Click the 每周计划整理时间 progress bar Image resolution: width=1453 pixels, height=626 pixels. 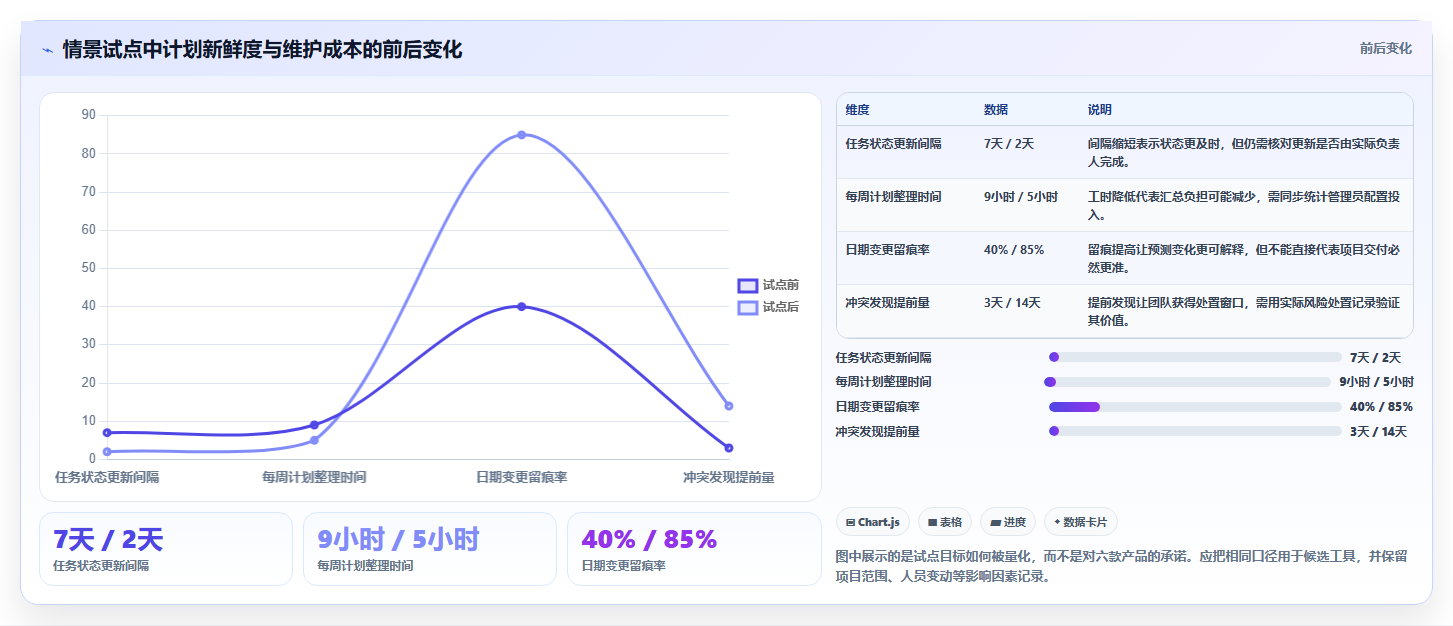tap(1187, 382)
